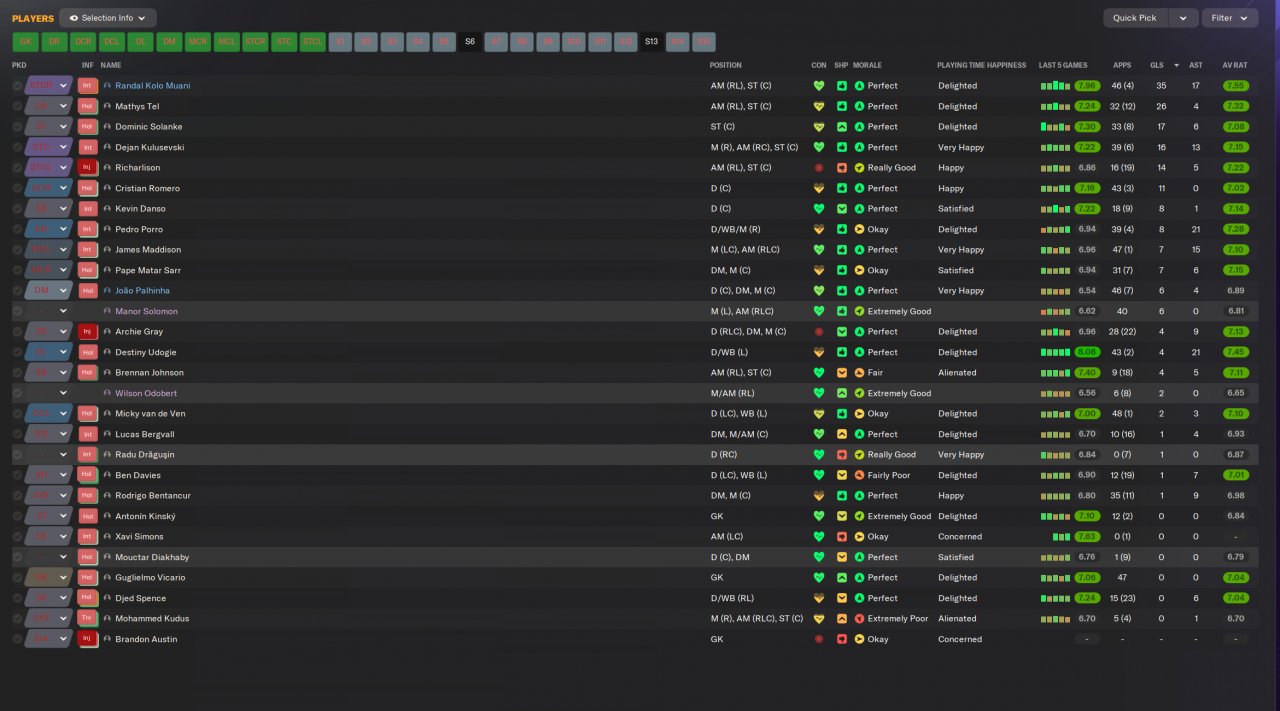Image resolution: width=1280 pixels, height=711 pixels.
Task: Open the position selector for Dominic Solanke
Action: pyautogui.click(x=49, y=127)
